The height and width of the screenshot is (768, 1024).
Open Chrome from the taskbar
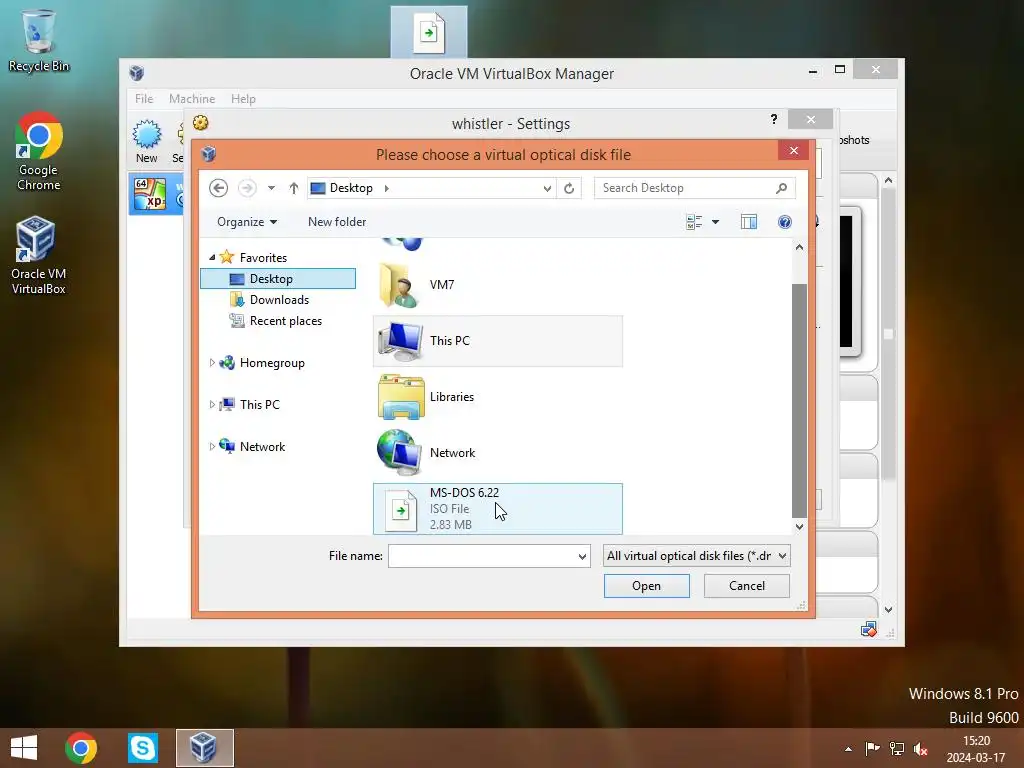tap(81, 748)
